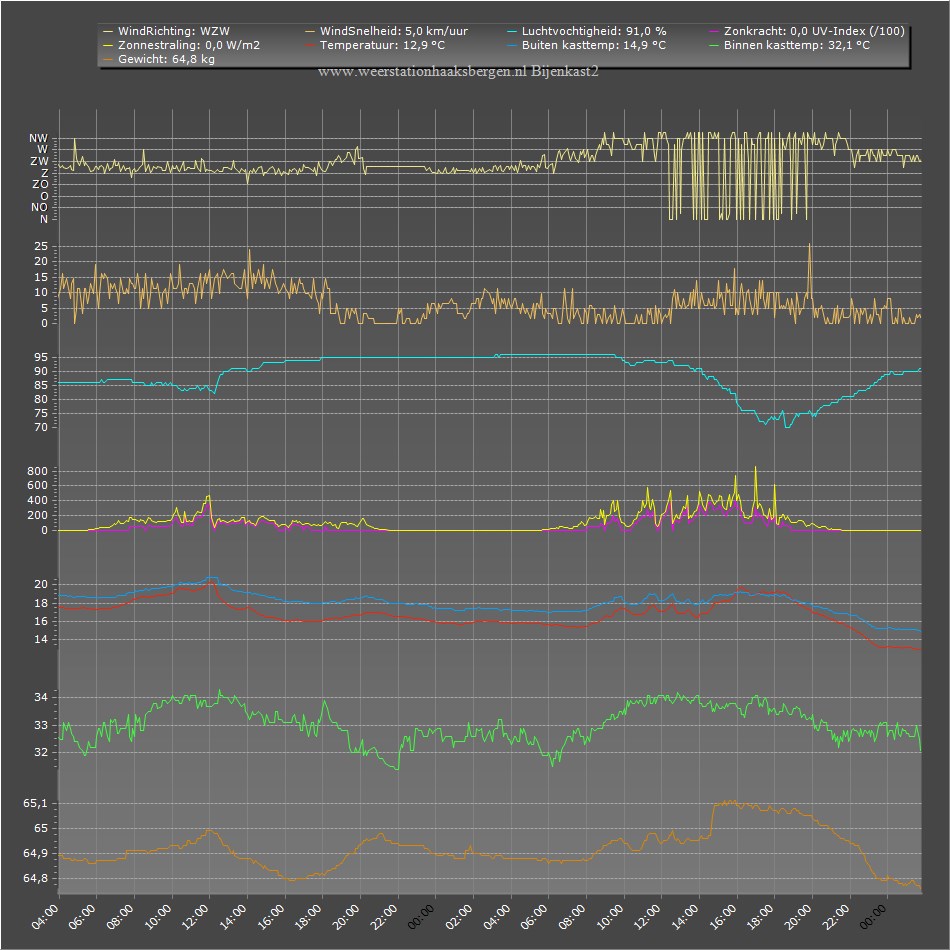This screenshot has height=950, width=950.
Task: Click the red line swatch beside Temperatuur
Action: point(310,45)
